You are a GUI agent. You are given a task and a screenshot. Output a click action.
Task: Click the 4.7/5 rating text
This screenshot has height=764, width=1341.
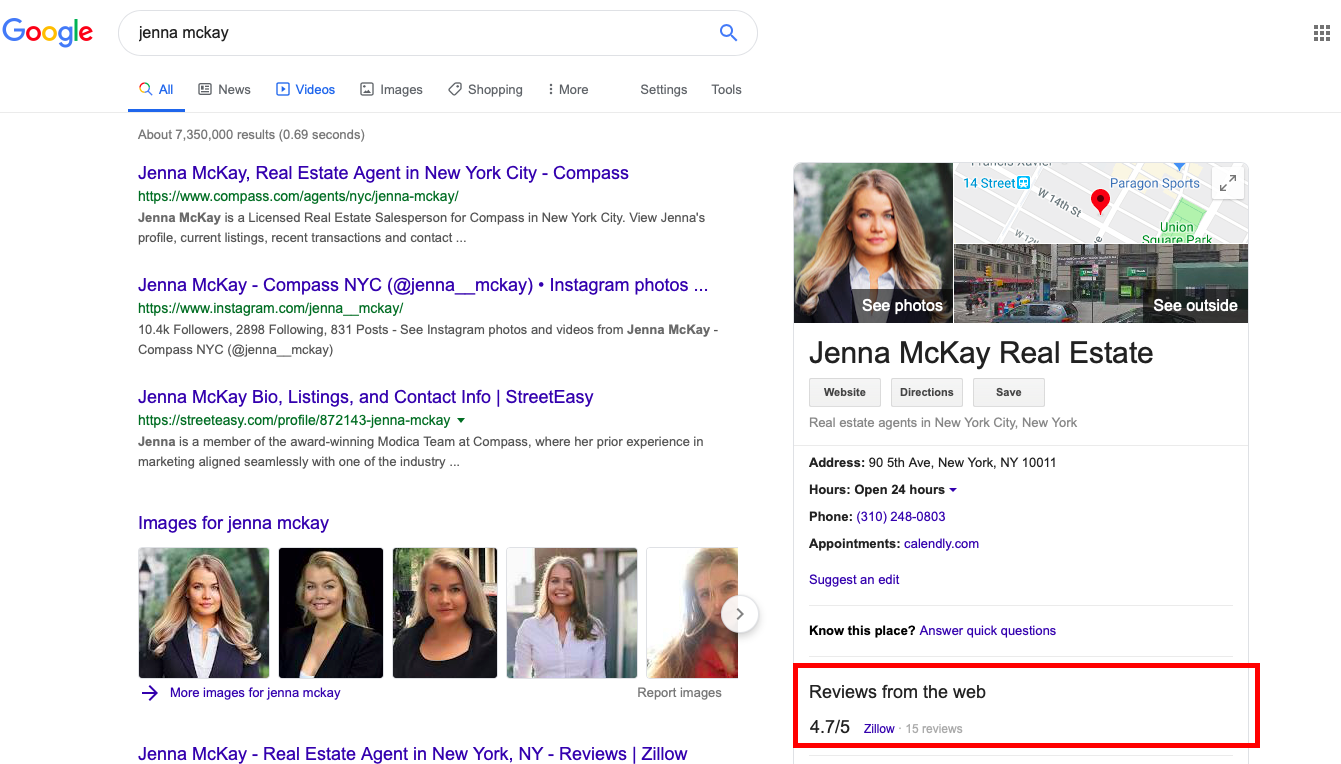829,728
